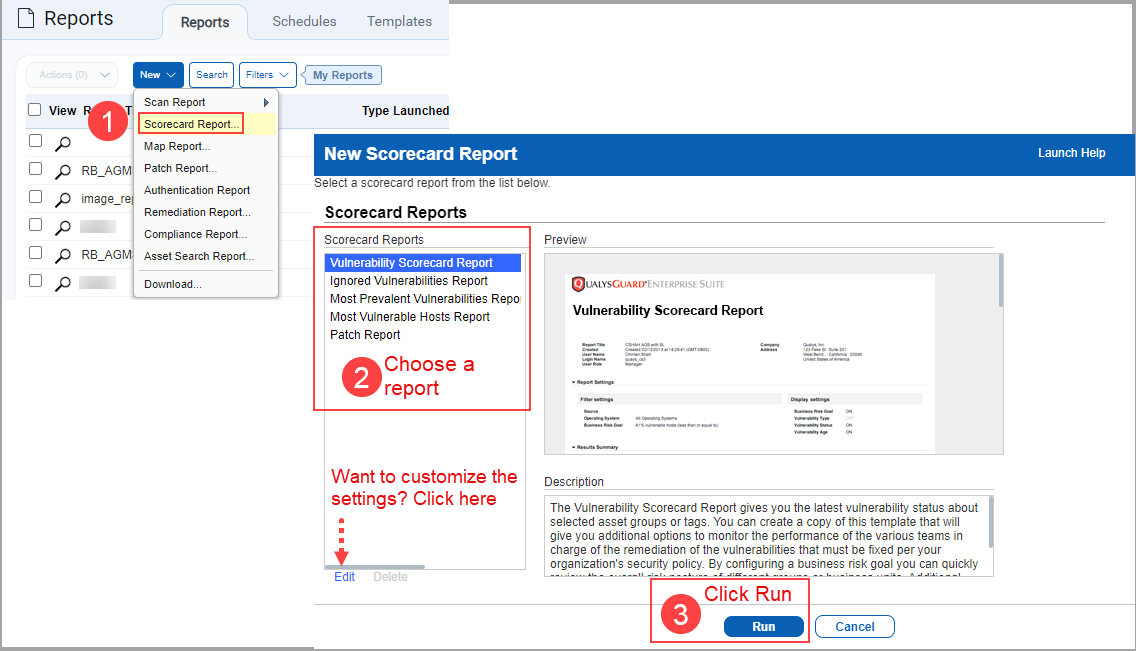Check the last report row checkbox

35,281
